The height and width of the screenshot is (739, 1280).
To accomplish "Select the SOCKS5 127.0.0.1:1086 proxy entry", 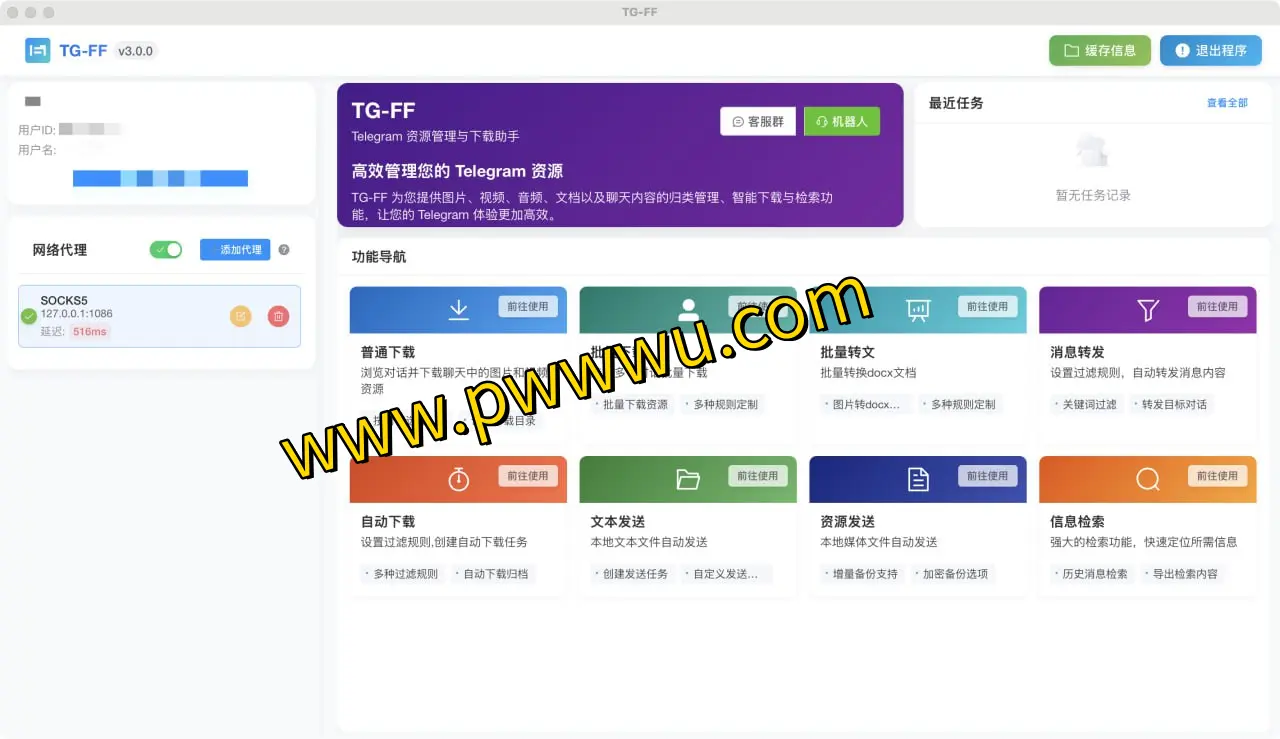I will coord(120,315).
